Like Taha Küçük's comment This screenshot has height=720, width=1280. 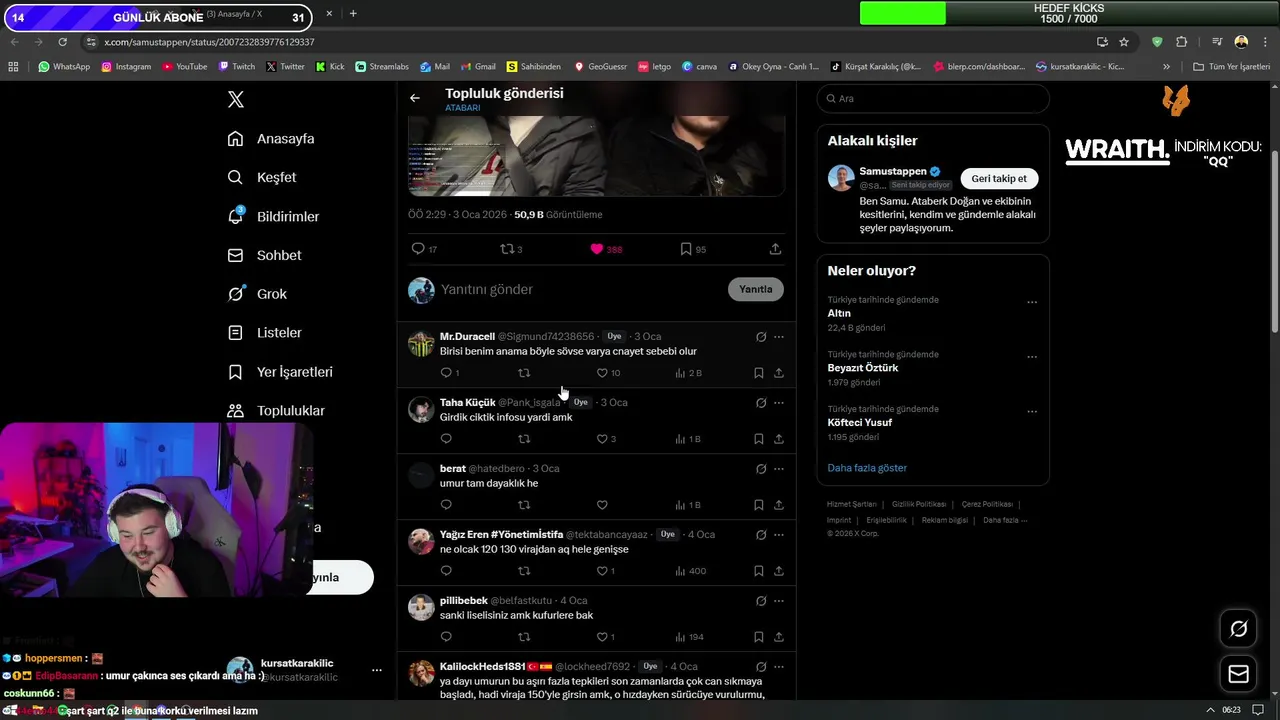coord(602,439)
